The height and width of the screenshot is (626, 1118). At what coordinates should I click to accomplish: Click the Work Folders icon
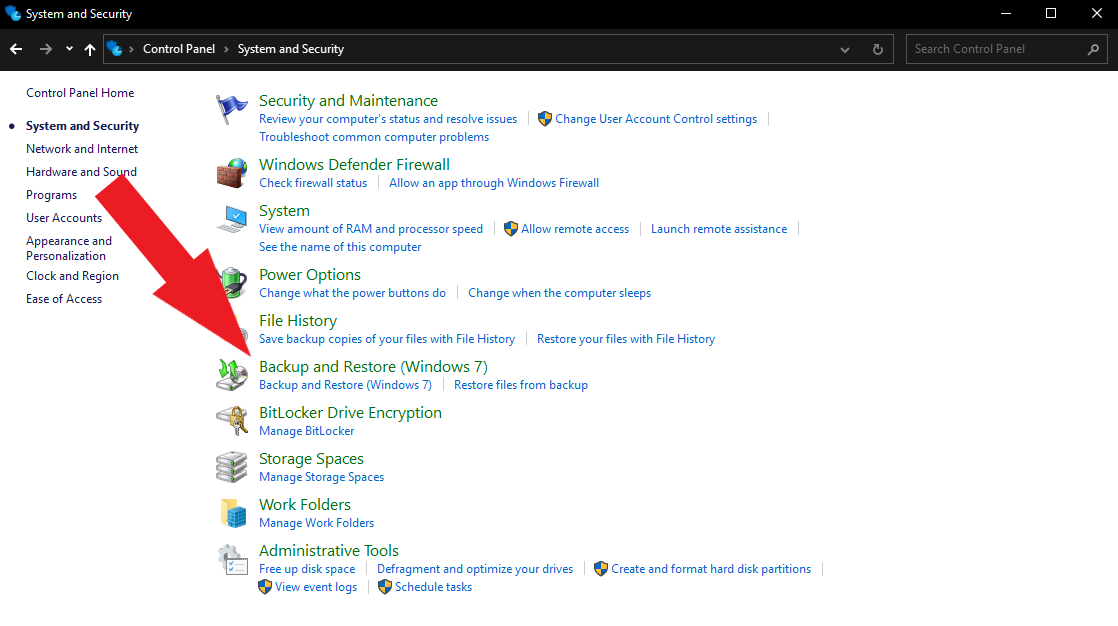(232, 513)
